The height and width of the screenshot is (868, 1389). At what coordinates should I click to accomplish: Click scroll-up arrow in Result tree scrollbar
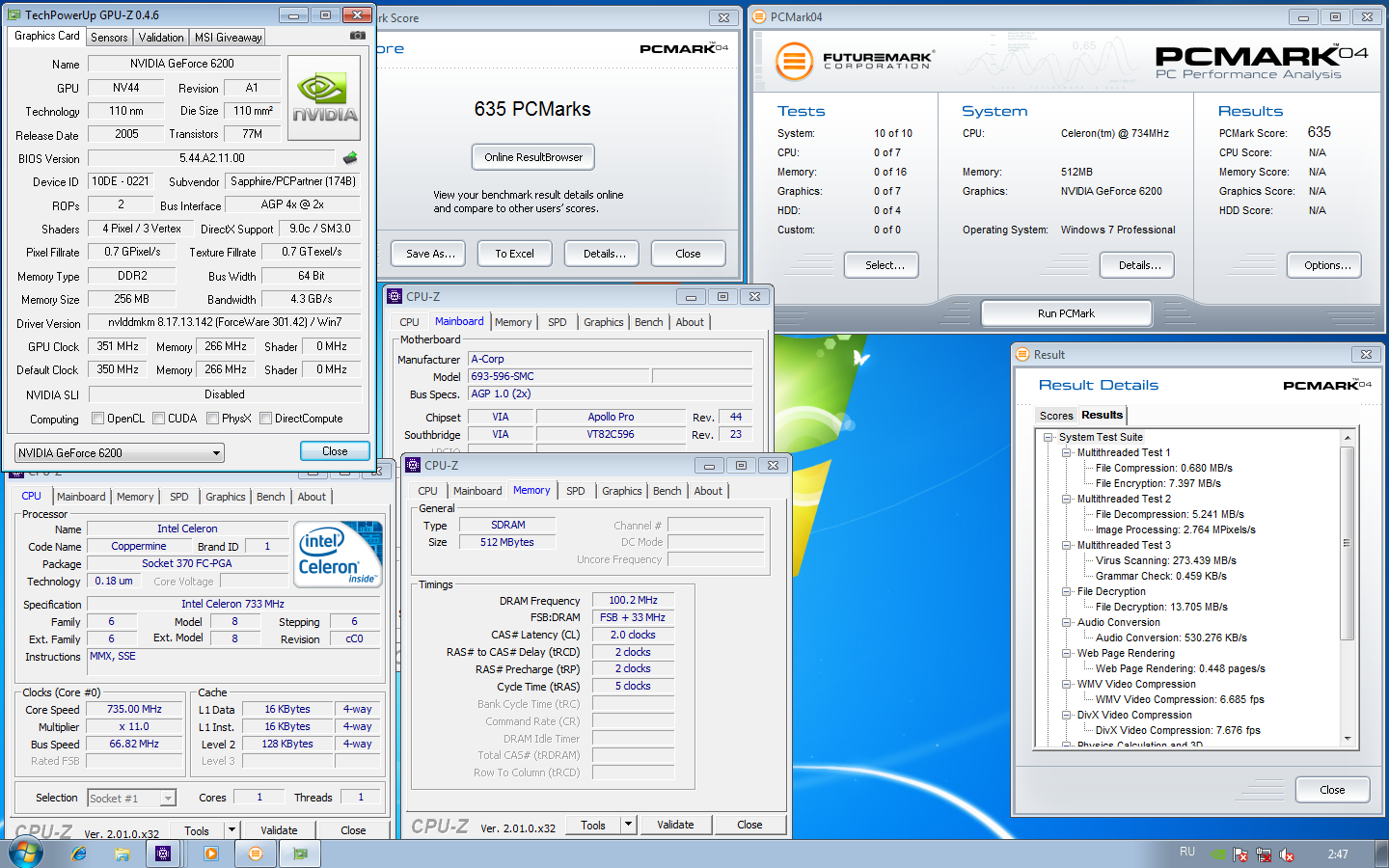tap(1348, 438)
